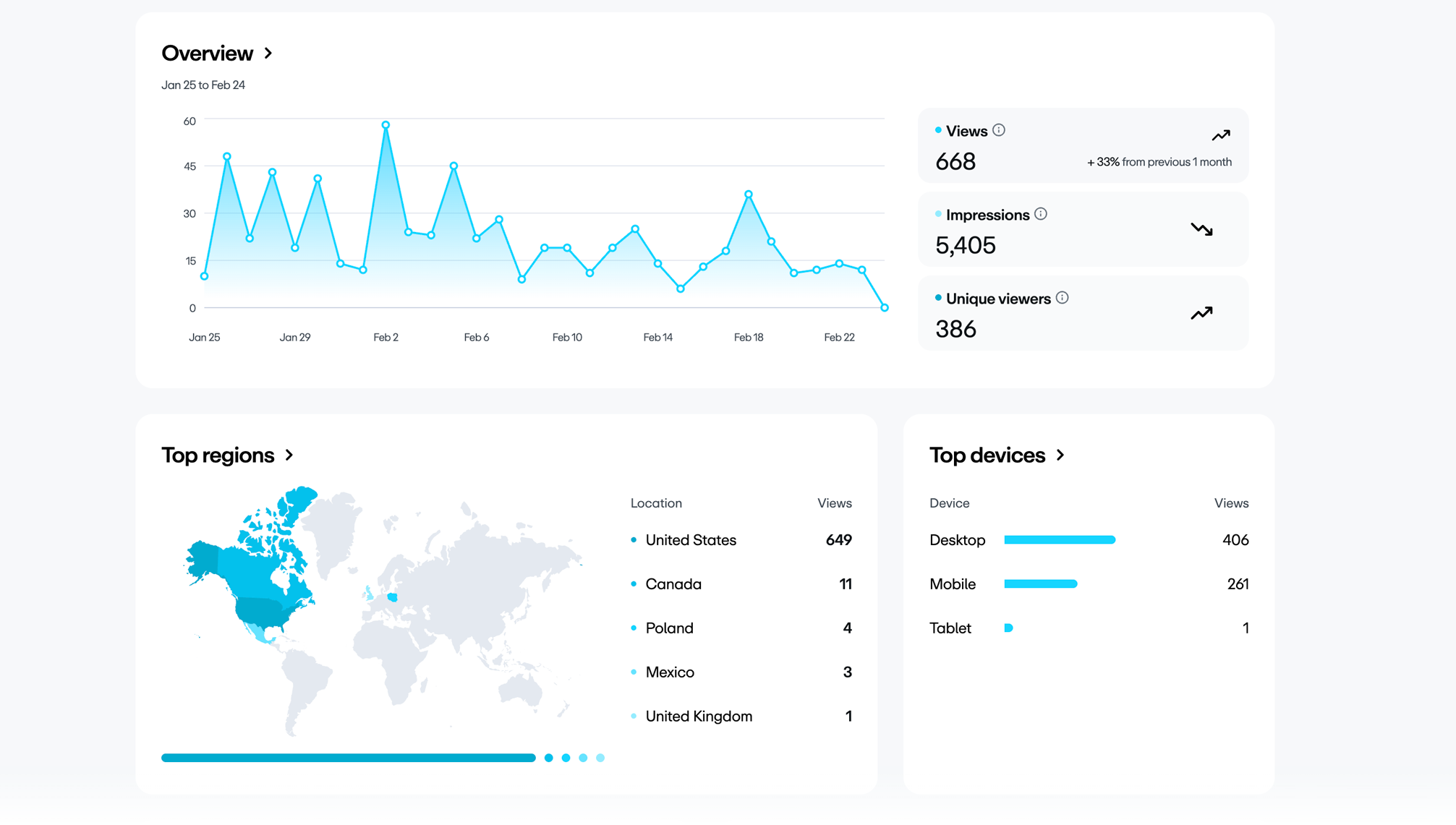Click the Impressions downward trend arrow icon
Screen dimensions: 1456x825
1201,229
